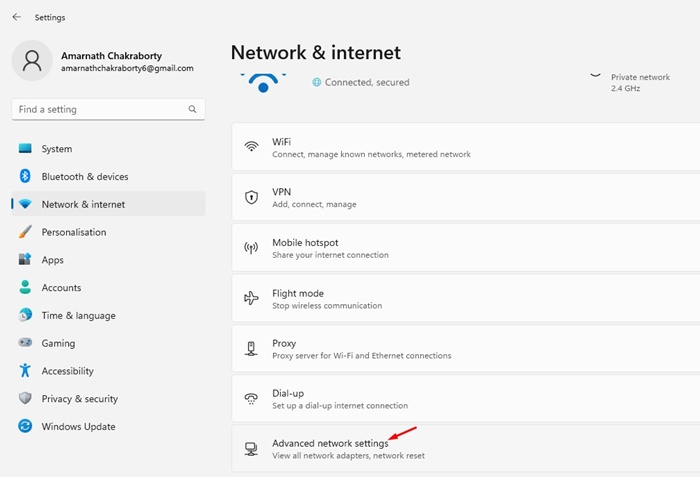
Task: Click the Network & internet page heading
Action: click(x=316, y=53)
